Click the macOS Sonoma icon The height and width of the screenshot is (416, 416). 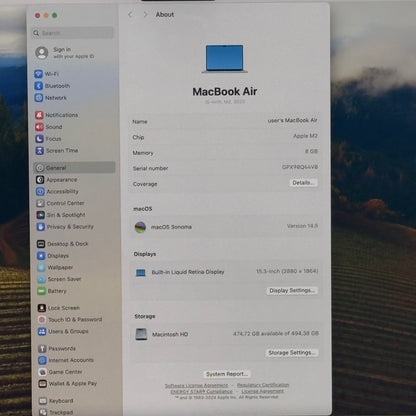pos(140,227)
